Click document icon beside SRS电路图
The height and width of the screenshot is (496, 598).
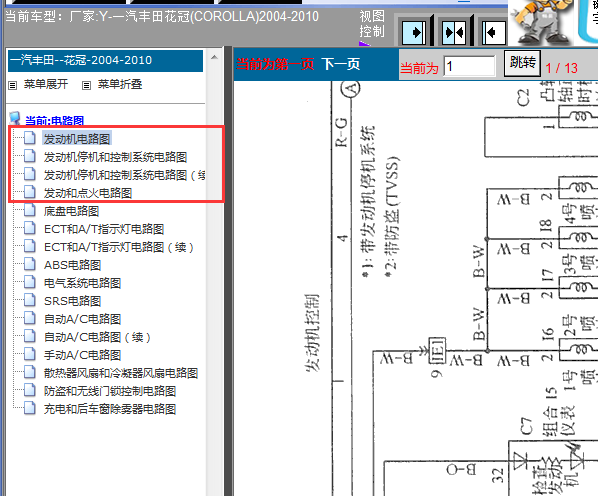30,300
